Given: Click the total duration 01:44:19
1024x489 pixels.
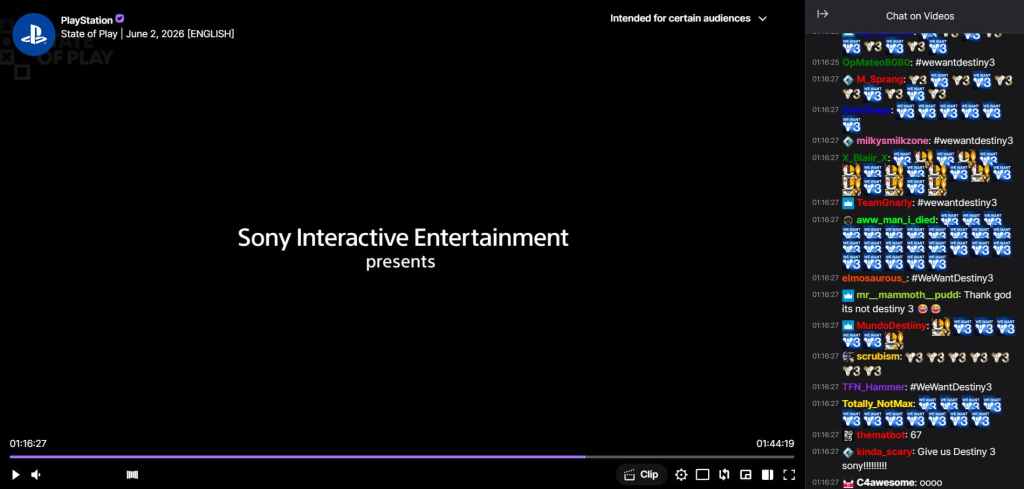Looking at the screenshot, I should 775,443.
